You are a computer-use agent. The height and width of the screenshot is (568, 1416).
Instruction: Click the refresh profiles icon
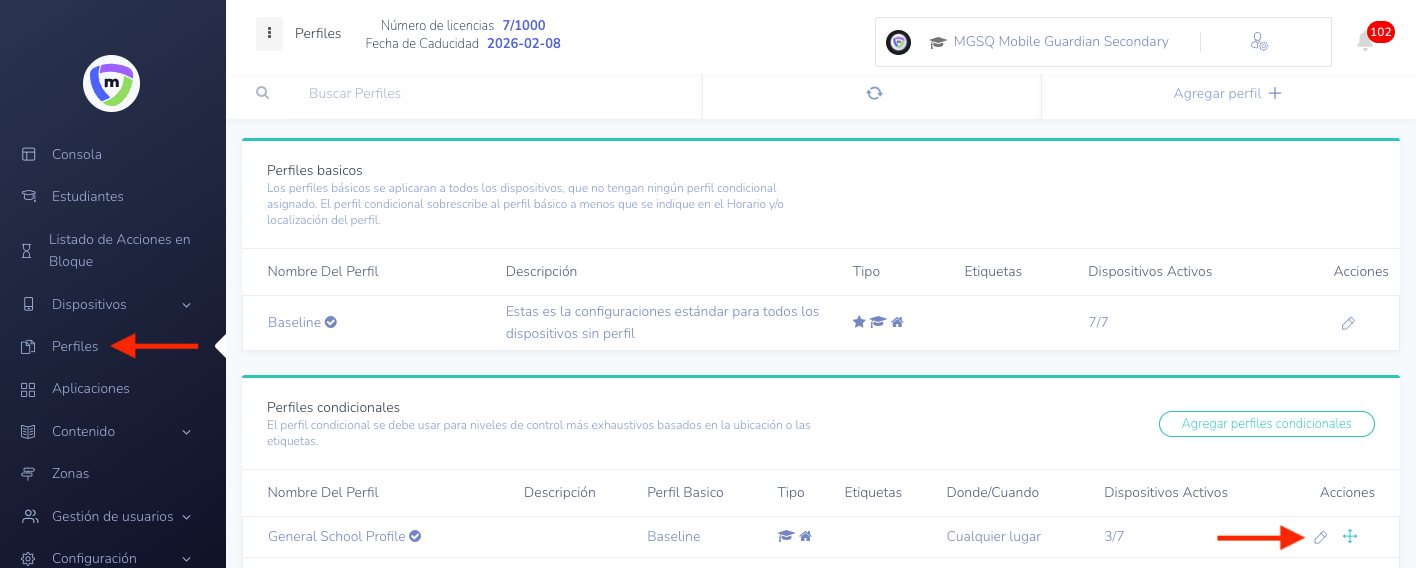tap(874, 93)
